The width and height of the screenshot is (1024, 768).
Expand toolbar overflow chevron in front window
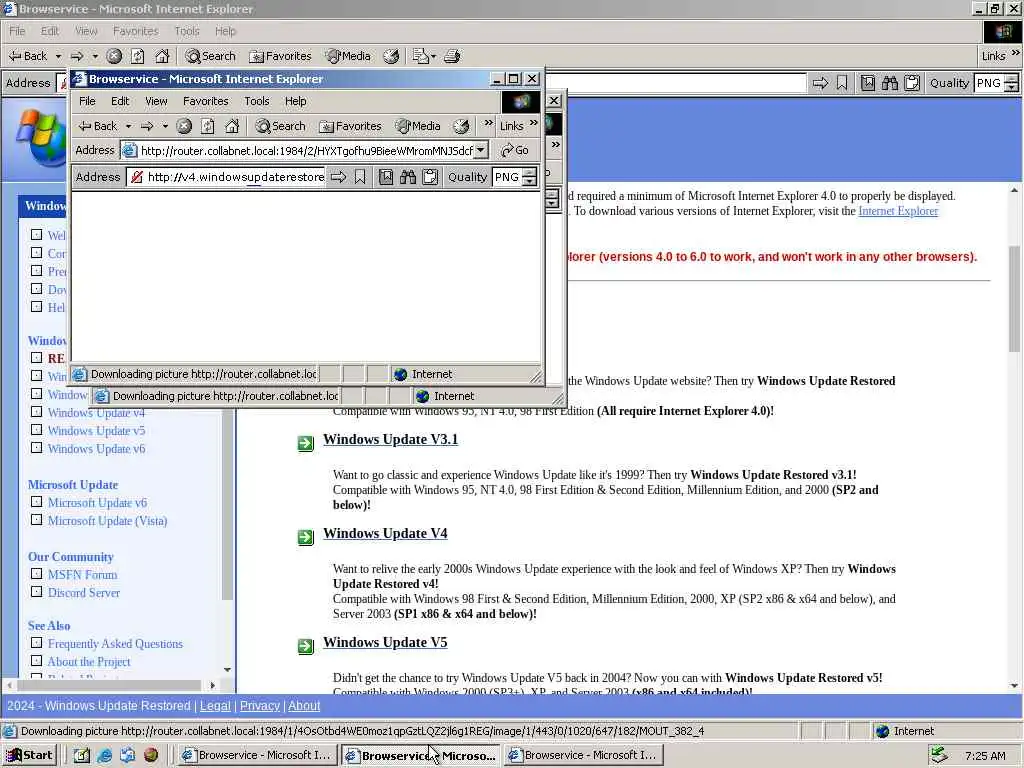tap(488, 123)
